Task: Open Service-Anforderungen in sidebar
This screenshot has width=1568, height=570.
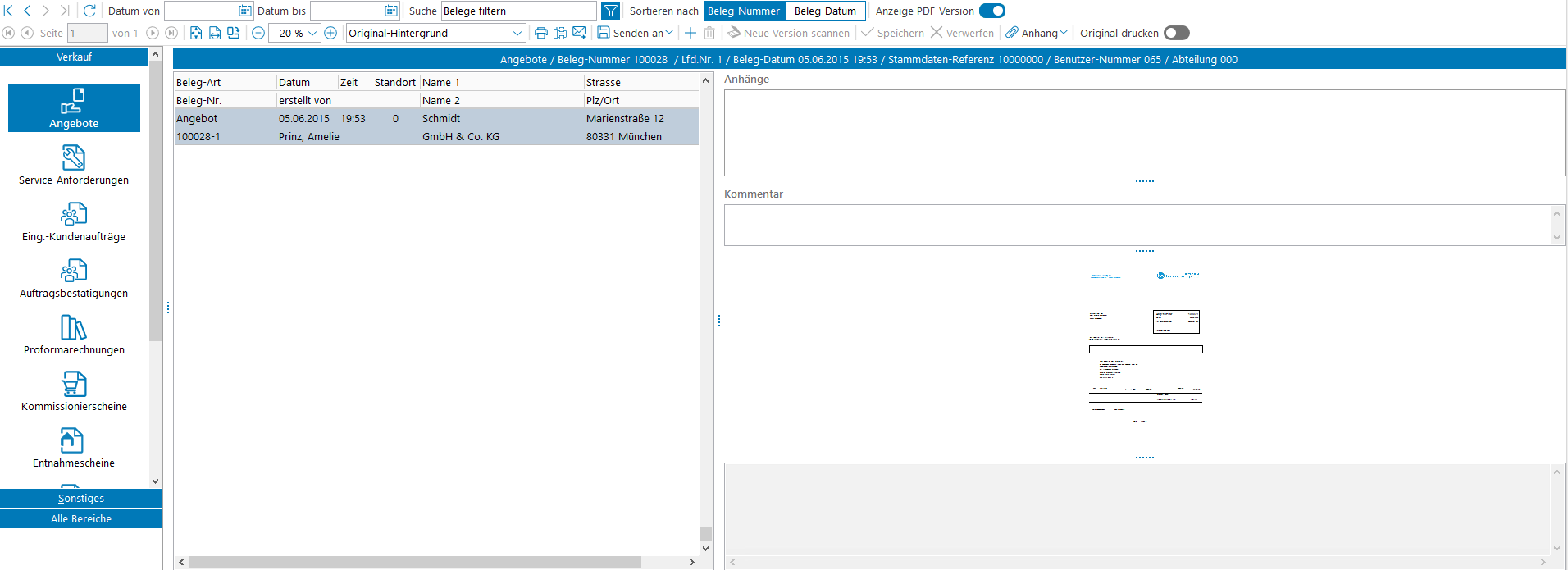Action: (74, 165)
